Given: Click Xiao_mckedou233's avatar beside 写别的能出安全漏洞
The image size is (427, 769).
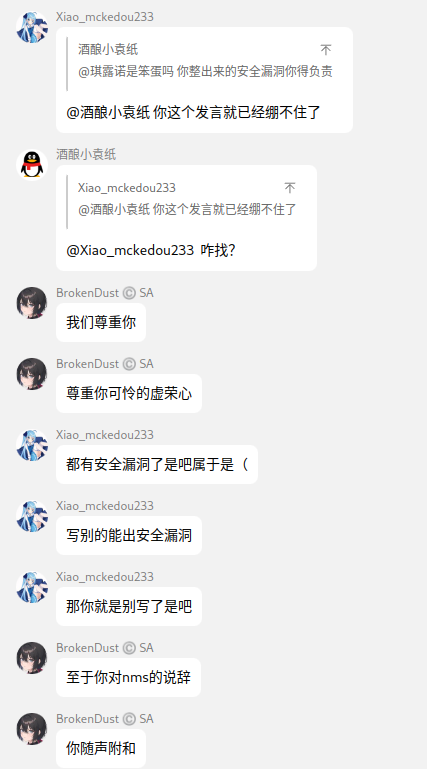Looking at the screenshot, I should [32, 516].
